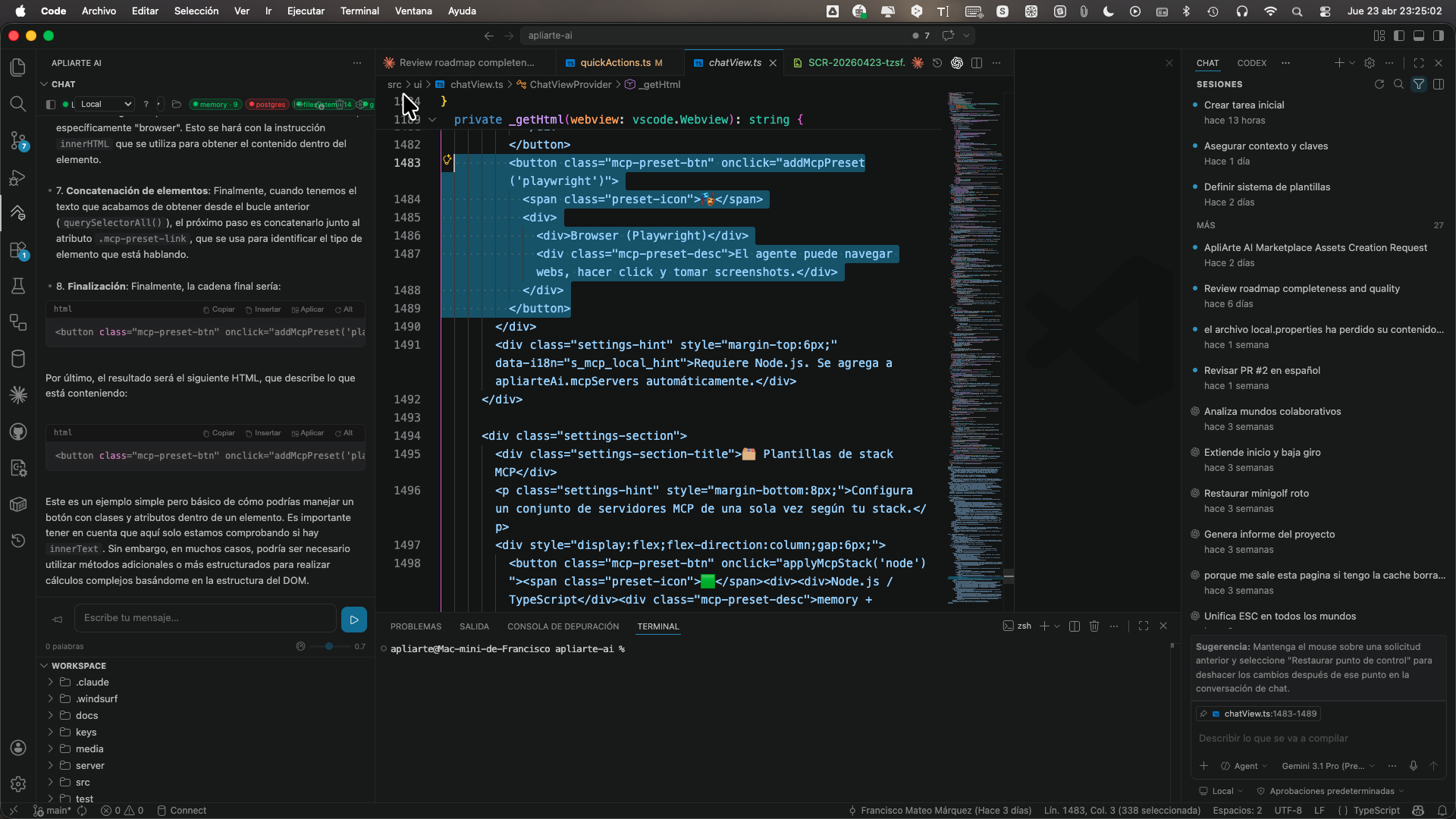Expand the docs folder in Workspace

point(86,715)
